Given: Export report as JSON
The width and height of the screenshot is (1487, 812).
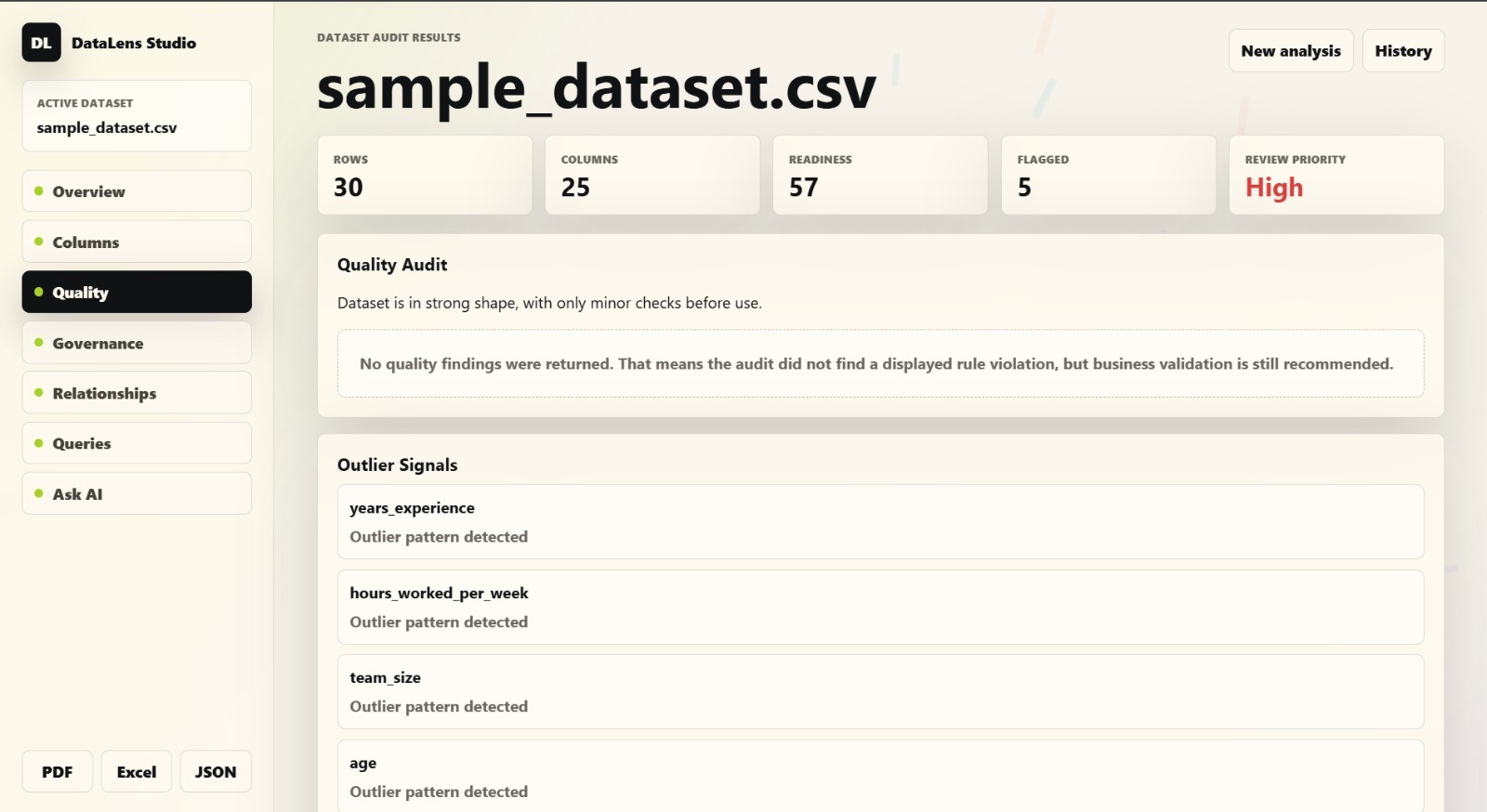Looking at the screenshot, I should (216, 771).
